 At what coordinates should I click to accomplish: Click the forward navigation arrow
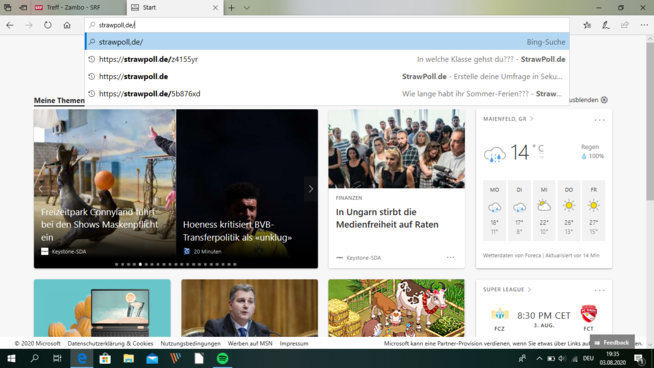29,25
